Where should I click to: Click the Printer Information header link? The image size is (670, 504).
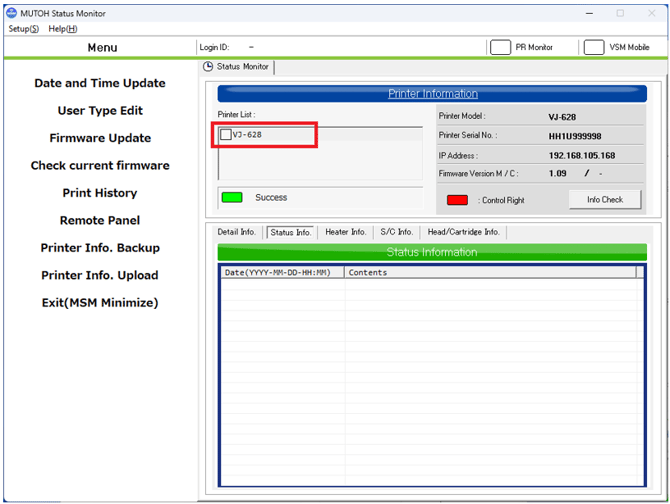[432, 94]
